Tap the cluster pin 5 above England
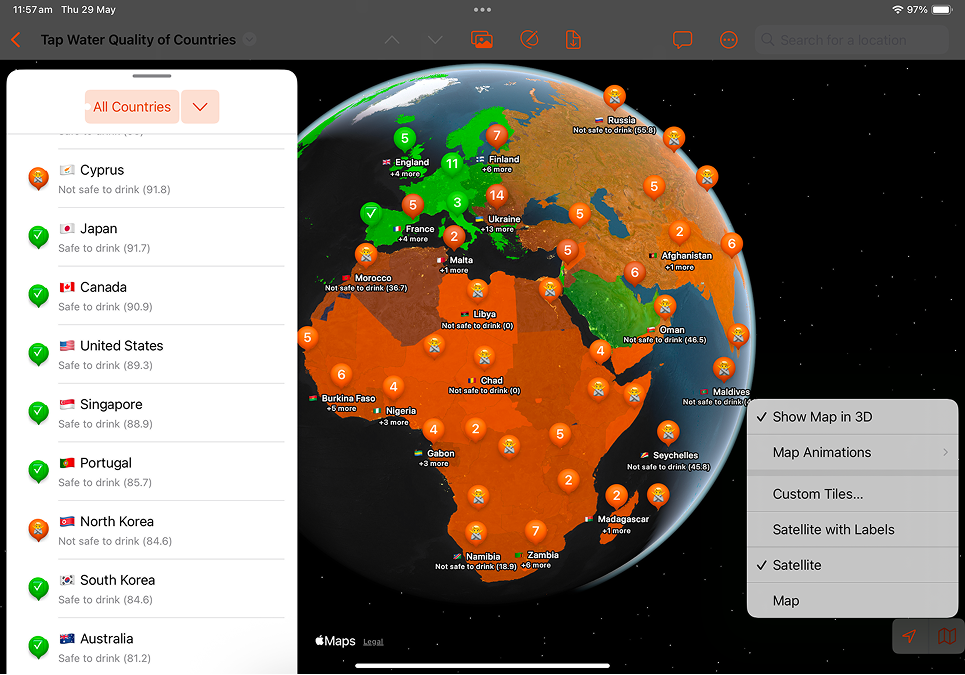This screenshot has width=965, height=675. (405, 139)
